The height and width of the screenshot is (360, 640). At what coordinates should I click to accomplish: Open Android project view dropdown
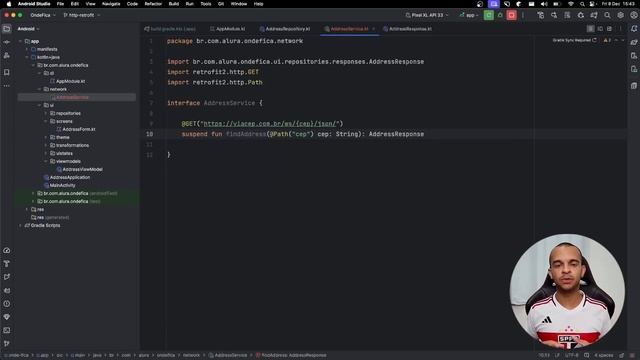pos(28,29)
